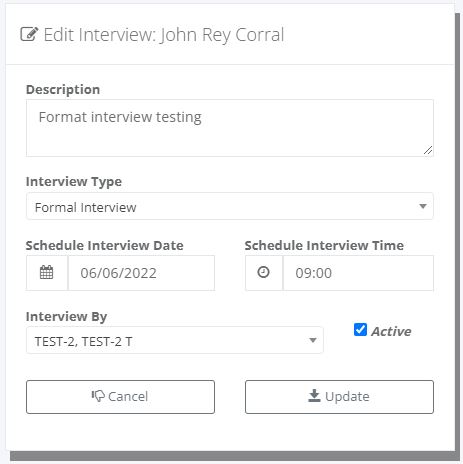463x464 pixels.
Task: Click the date field showing 06/06/2022
Action: (141, 273)
